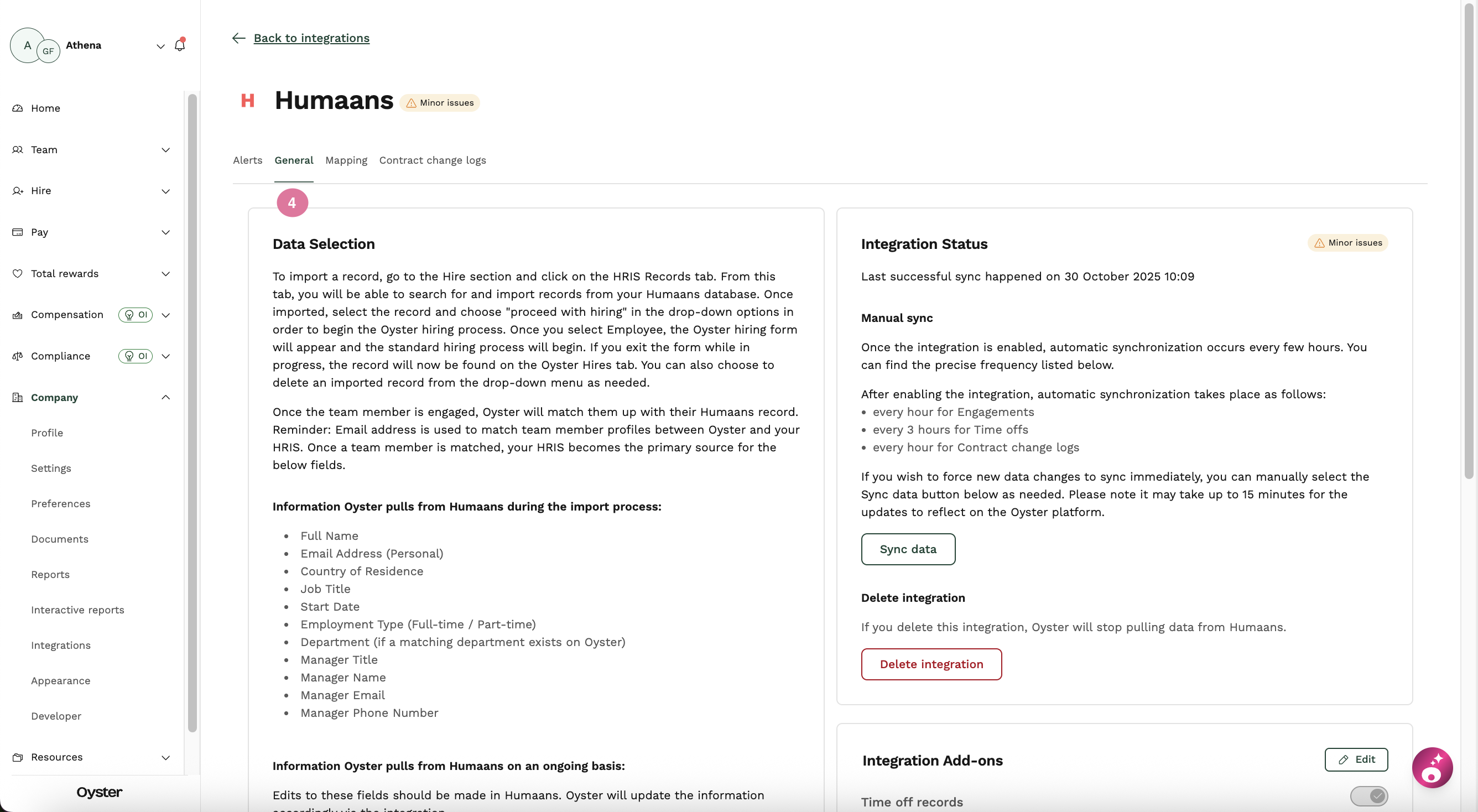Viewport: 1478px width, 812px height.
Task: Click the Pay card icon
Action: click(x=18, y=232)
